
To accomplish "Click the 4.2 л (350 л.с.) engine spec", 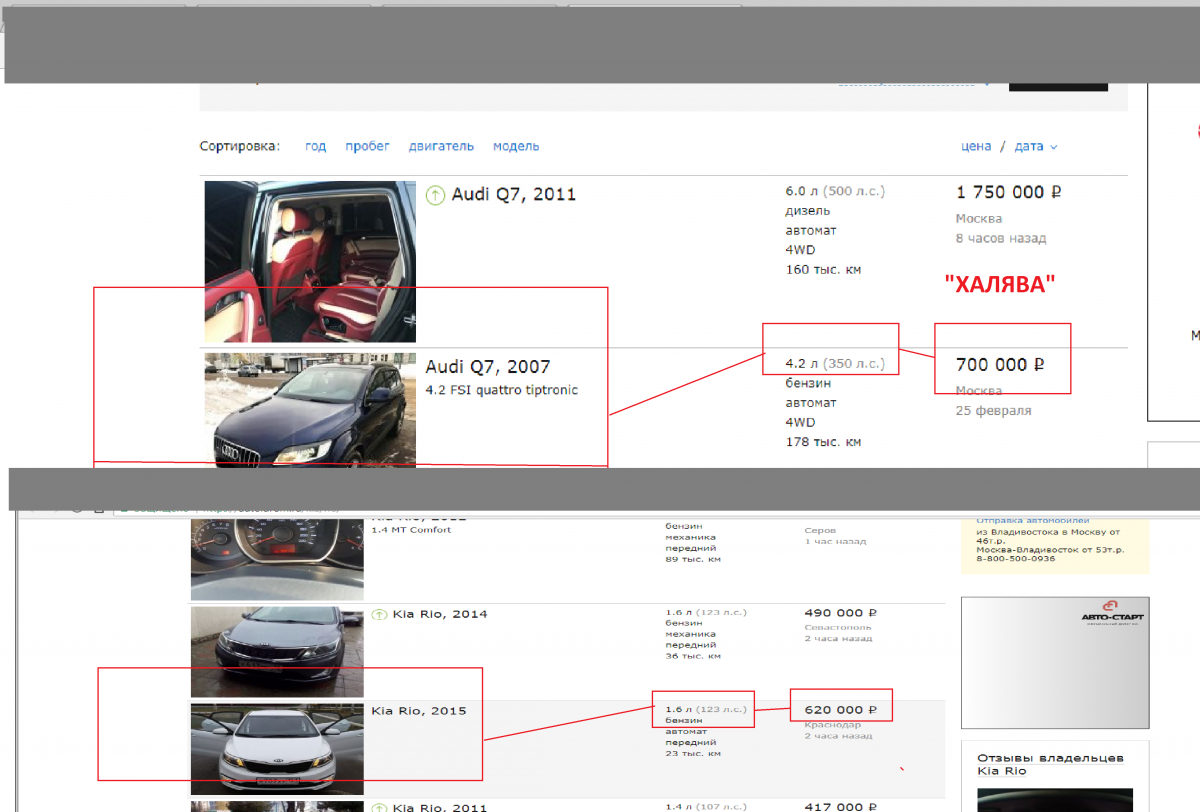I will (835, 364).
